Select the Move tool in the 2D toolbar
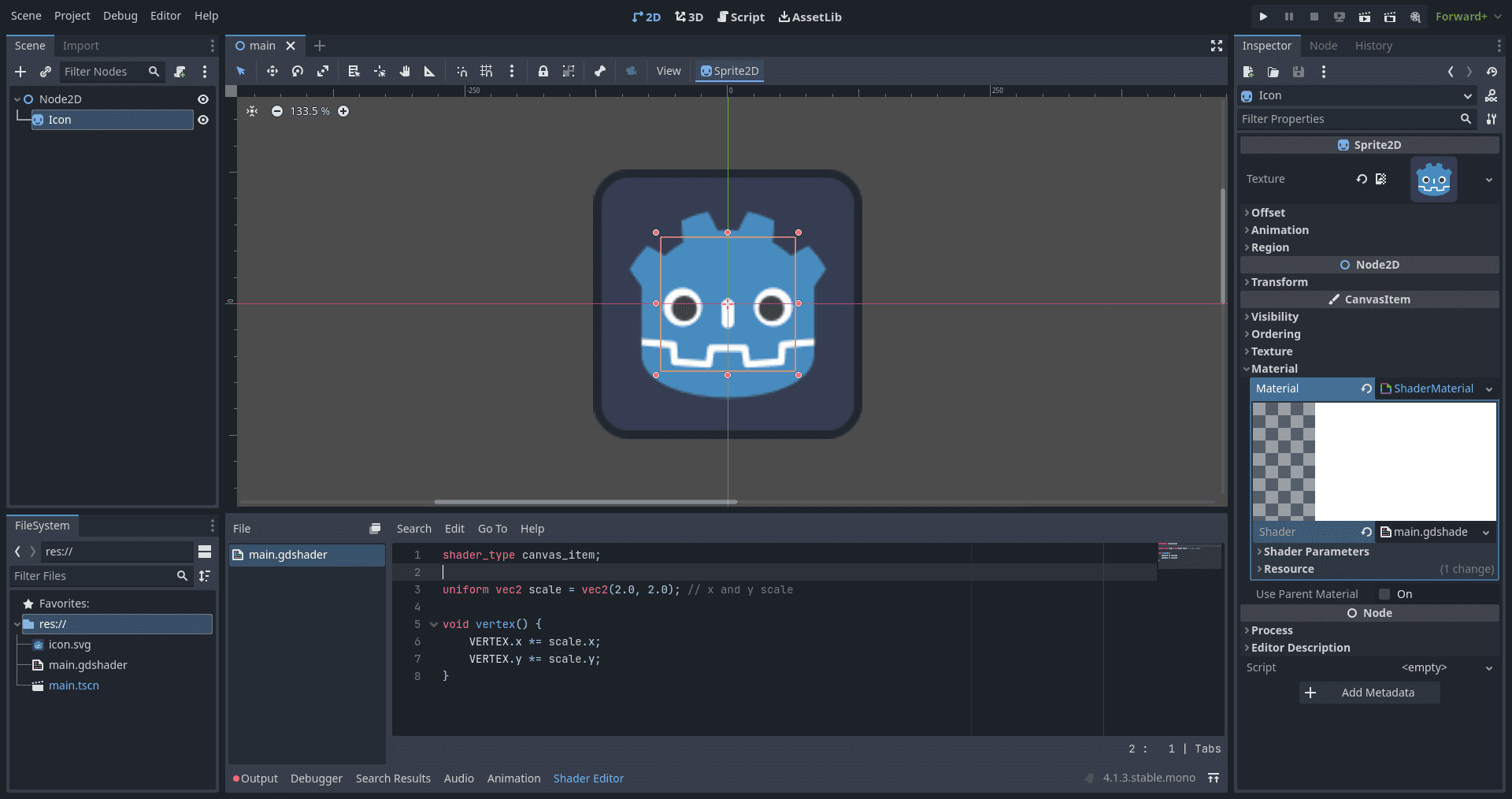The width and height of the screenshot is (1512, 799). [x=272, y=71]
